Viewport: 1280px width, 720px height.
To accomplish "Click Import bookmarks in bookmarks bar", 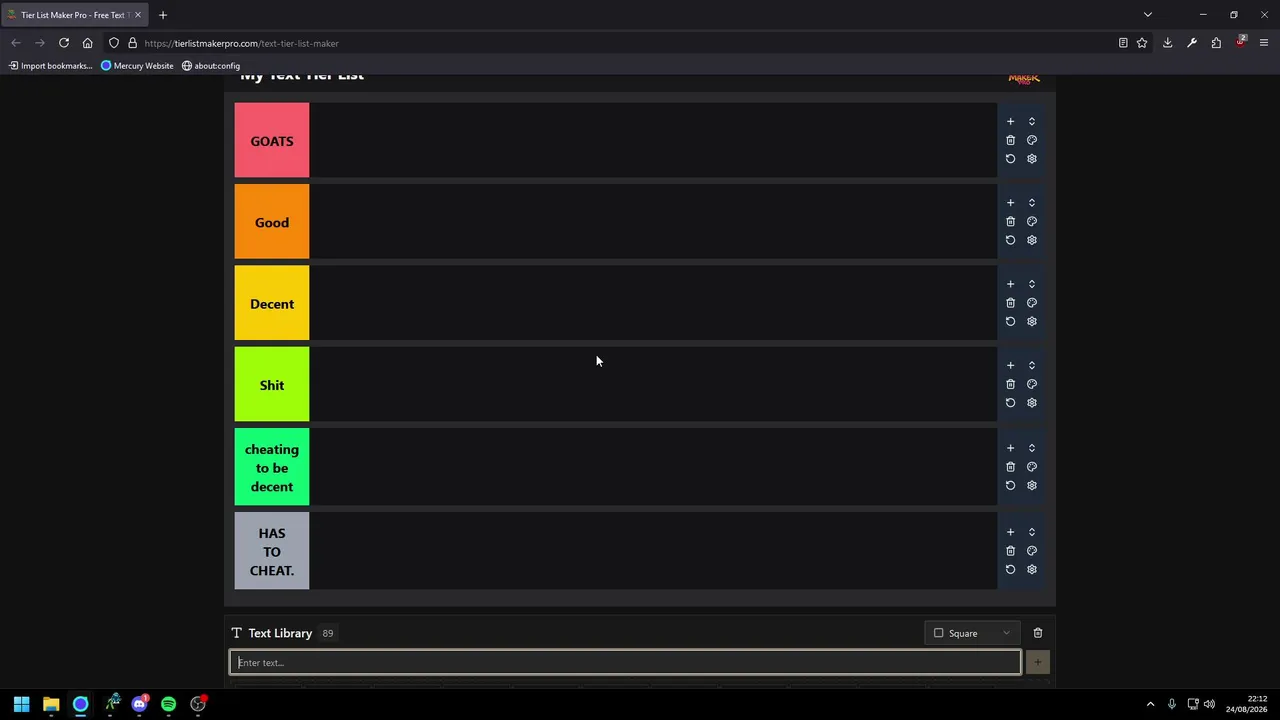I will click(51, 66).
